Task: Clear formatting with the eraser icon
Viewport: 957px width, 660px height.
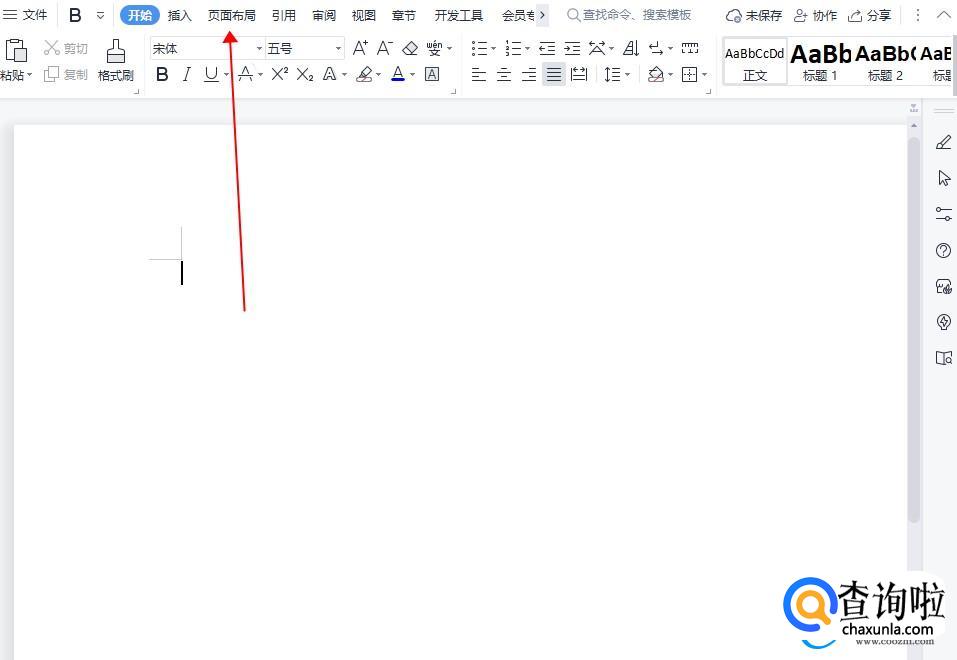Action: (410, 48)
